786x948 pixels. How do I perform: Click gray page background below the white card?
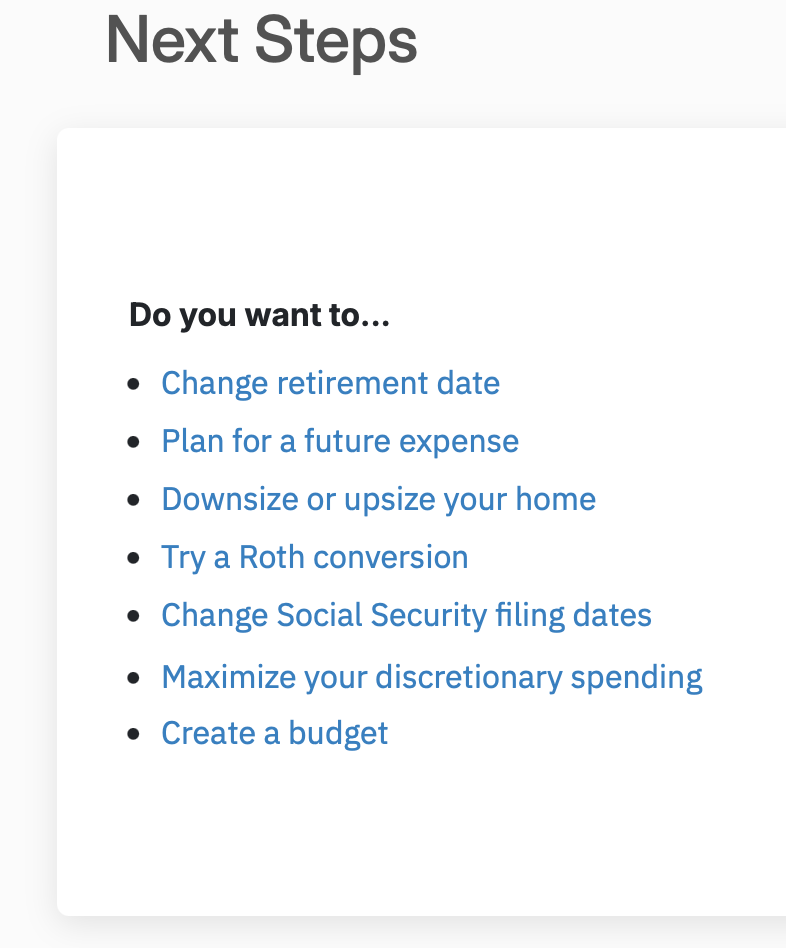(x=393, y=934)
